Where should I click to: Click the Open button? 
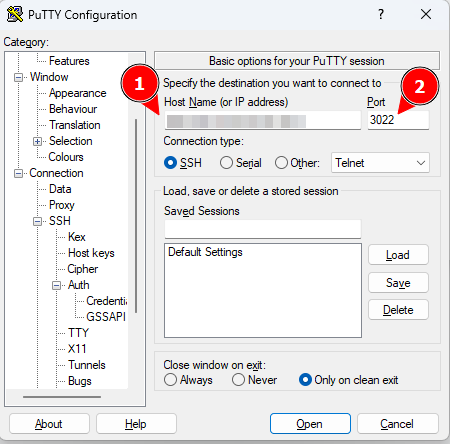pos(310,424)
